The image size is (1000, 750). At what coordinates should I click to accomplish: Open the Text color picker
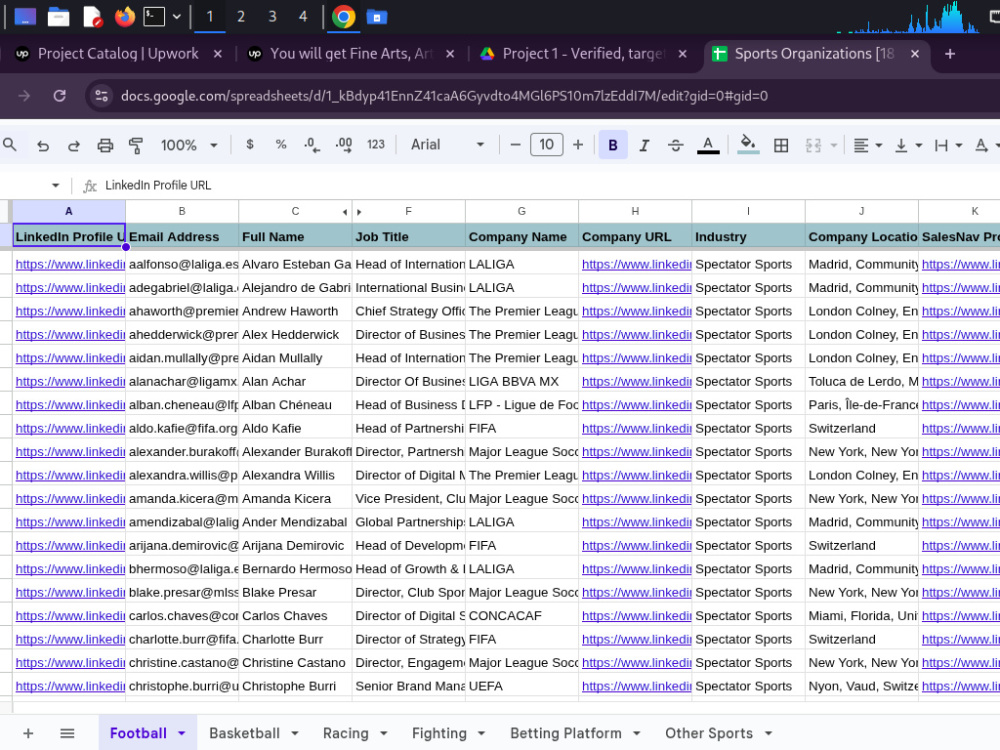point(708,145)
